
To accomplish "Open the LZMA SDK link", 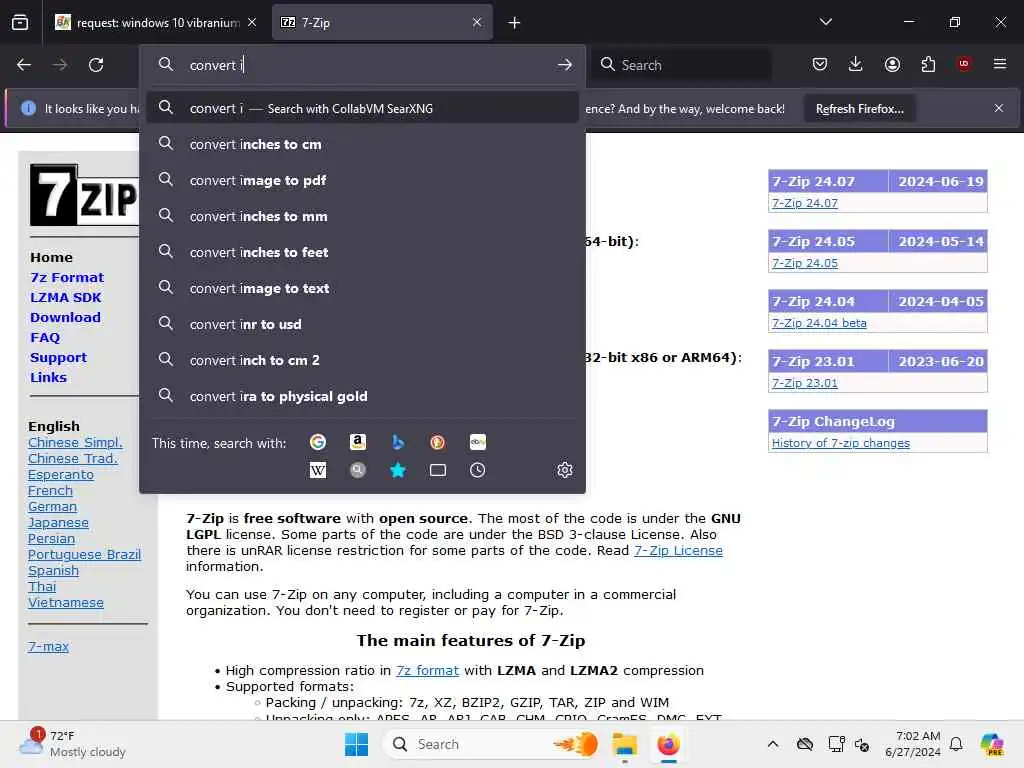I will (x=65, y=298).
